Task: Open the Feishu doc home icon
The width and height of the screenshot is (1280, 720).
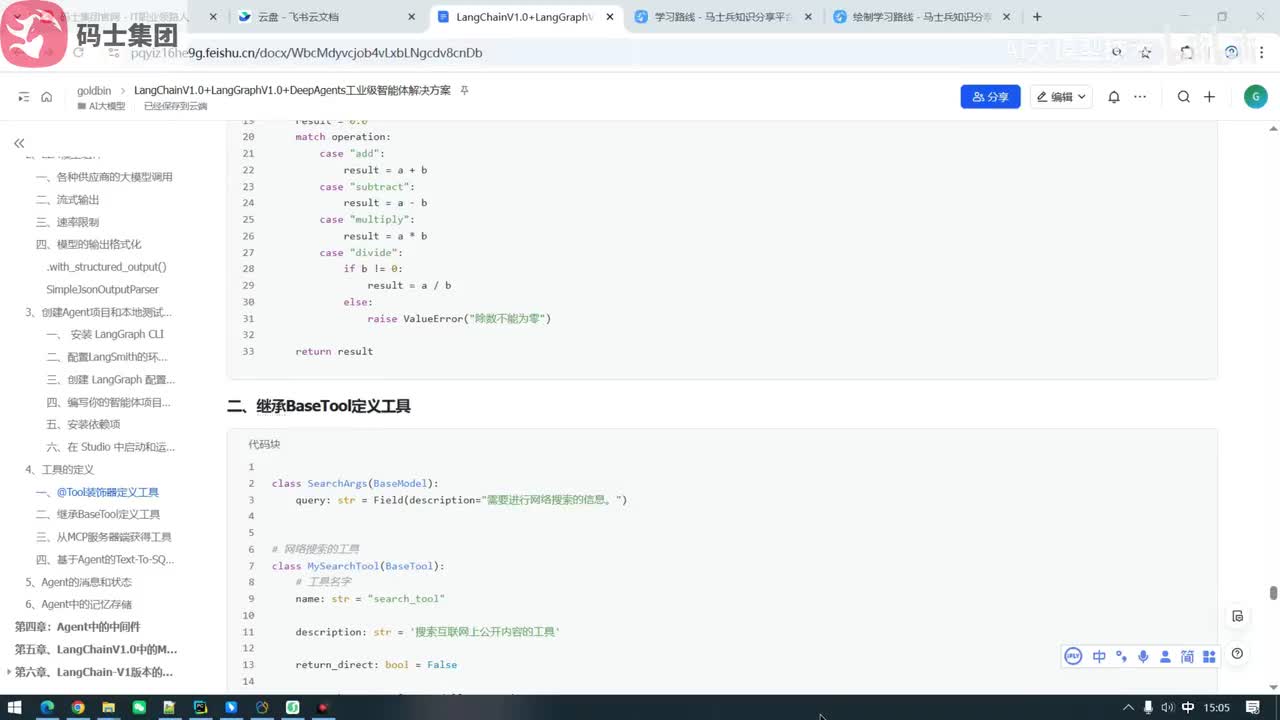Action: click(47, 97)
